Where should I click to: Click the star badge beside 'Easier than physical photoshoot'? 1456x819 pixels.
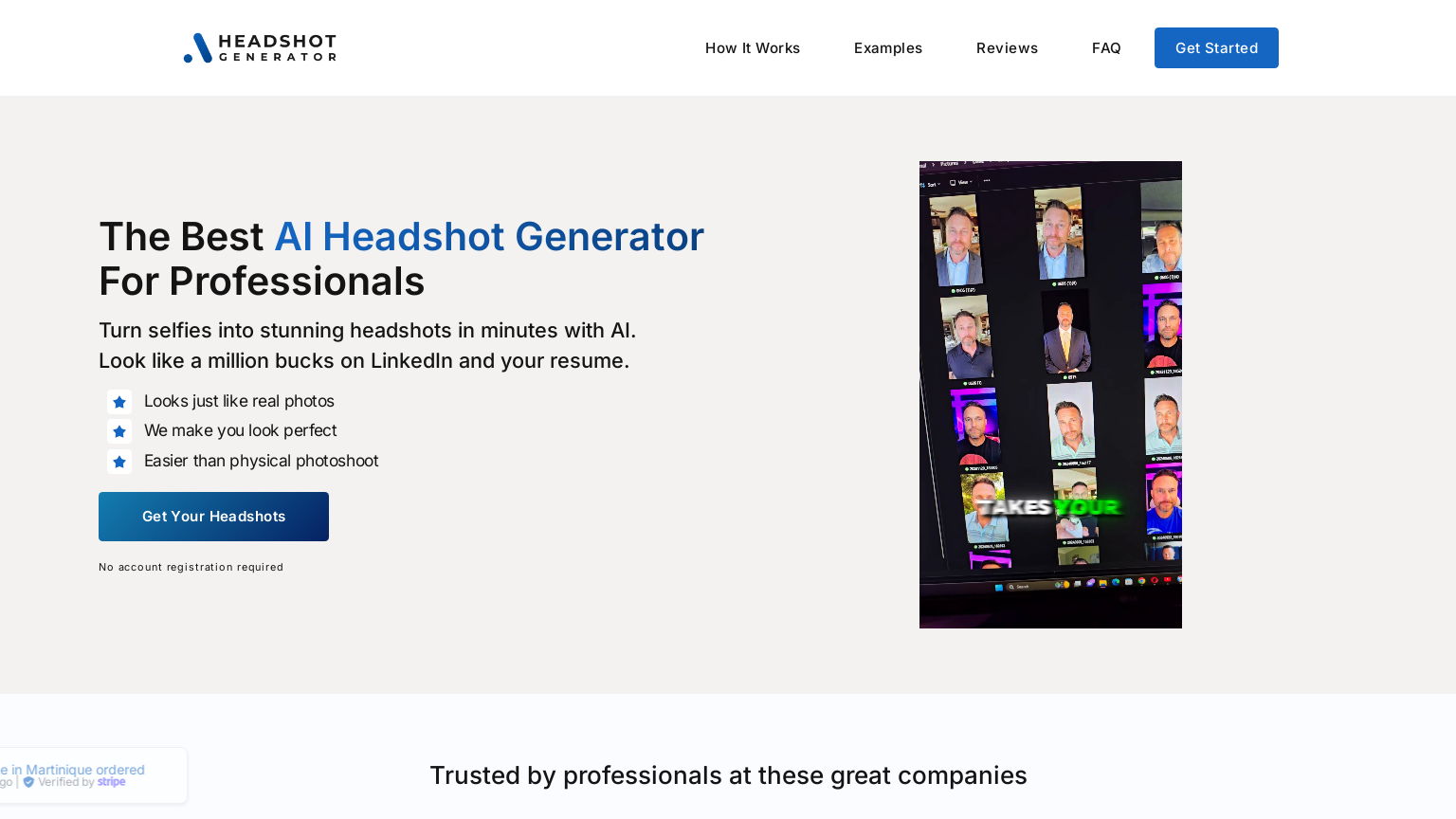[119, 462]
